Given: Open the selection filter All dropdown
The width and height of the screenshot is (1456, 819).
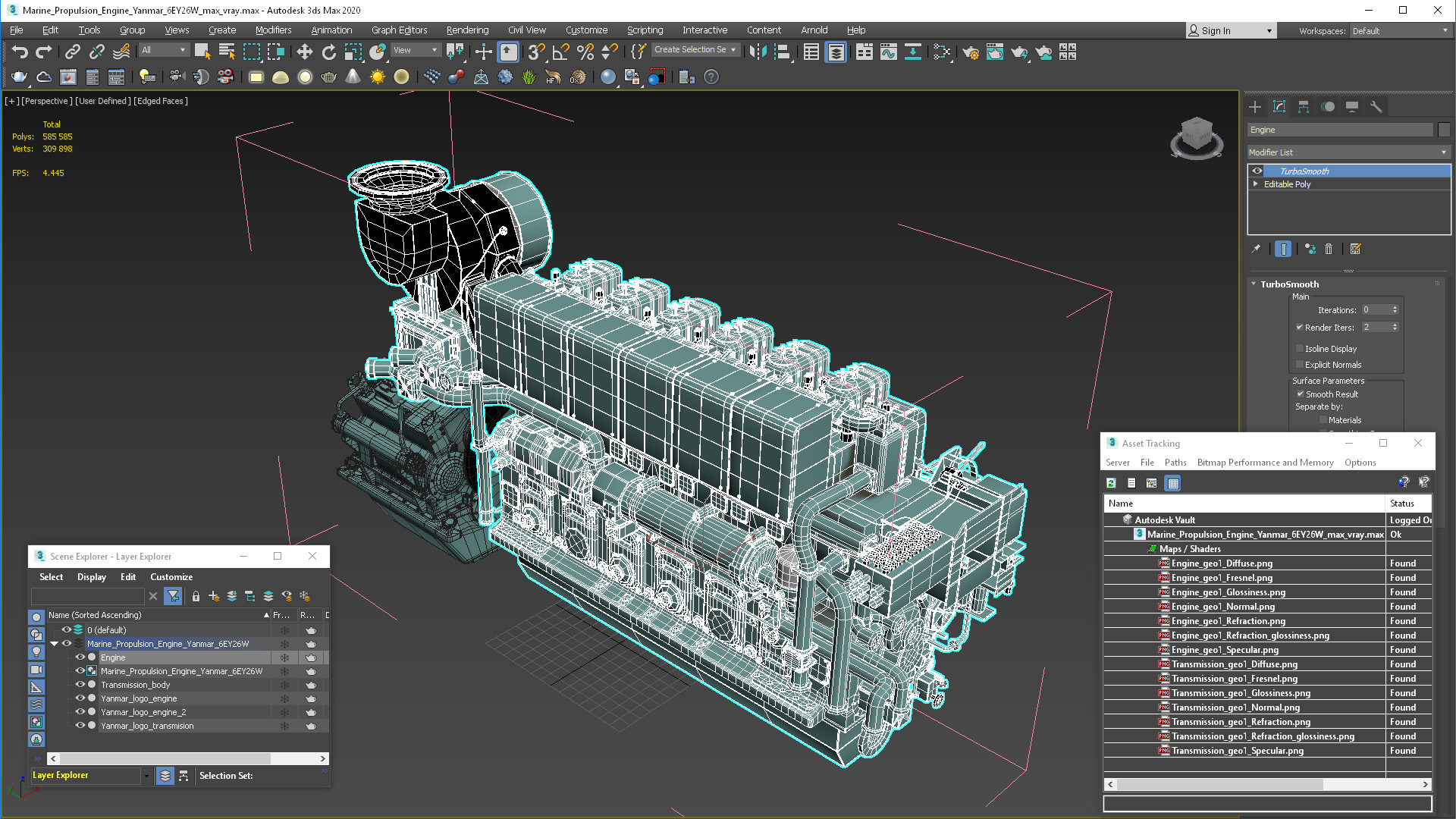Looking at the screenshot, I should pos(164,50).
